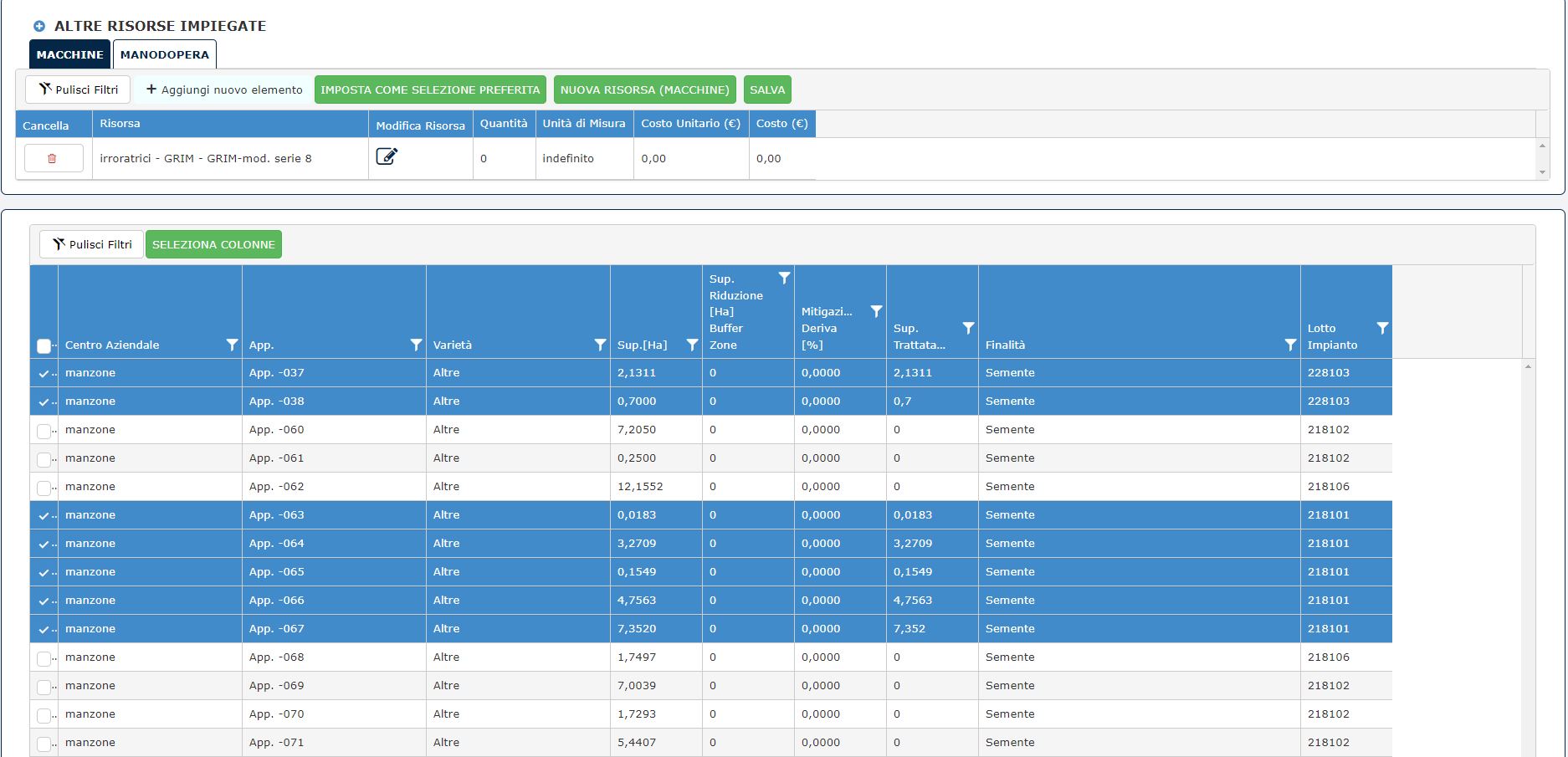Click plus icon beside Altre Risorse Impiegate
Screen dimensions: 1568x757
coord(39,26)
